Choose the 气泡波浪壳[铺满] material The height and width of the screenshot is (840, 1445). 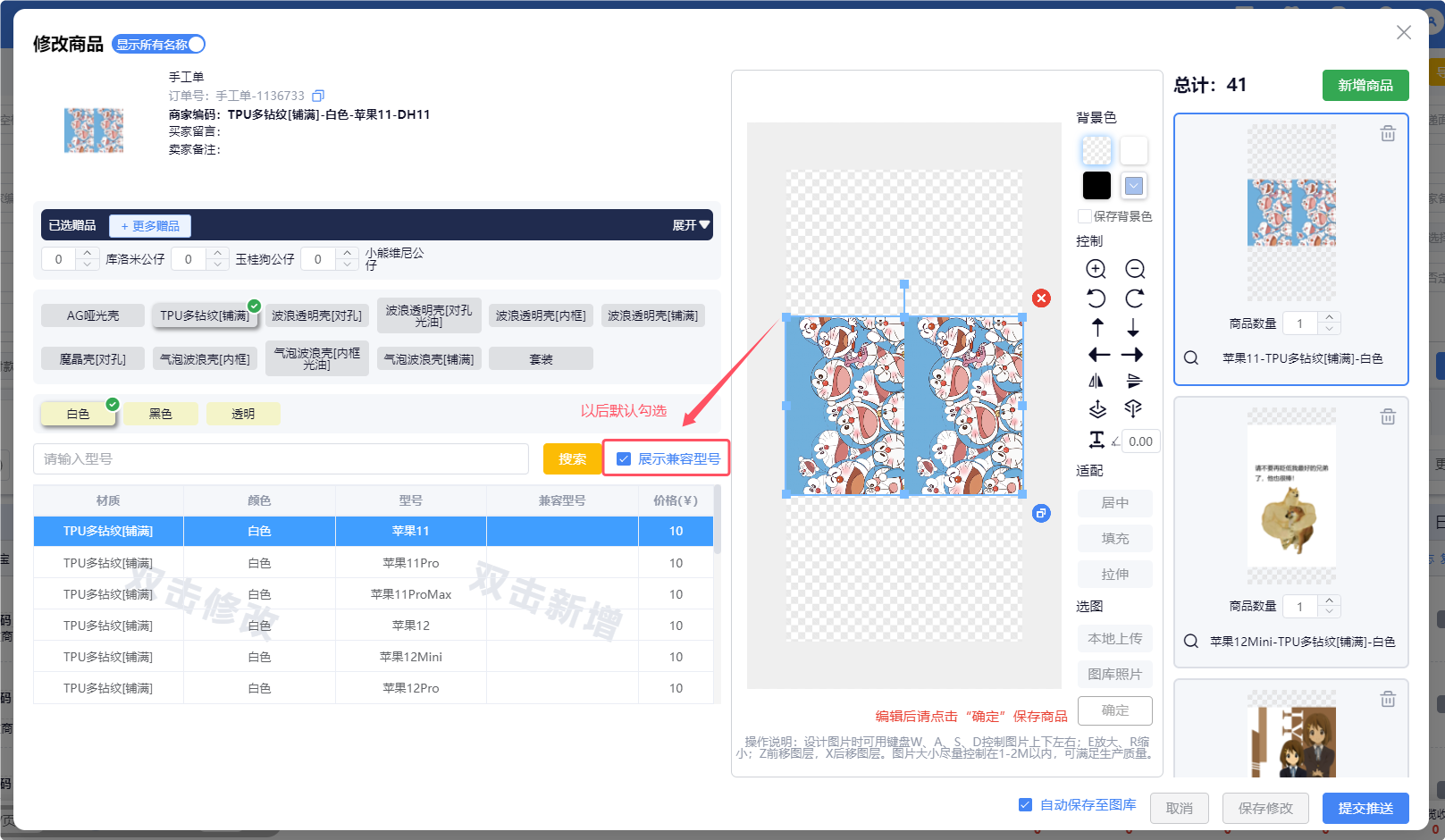(429, 359)
